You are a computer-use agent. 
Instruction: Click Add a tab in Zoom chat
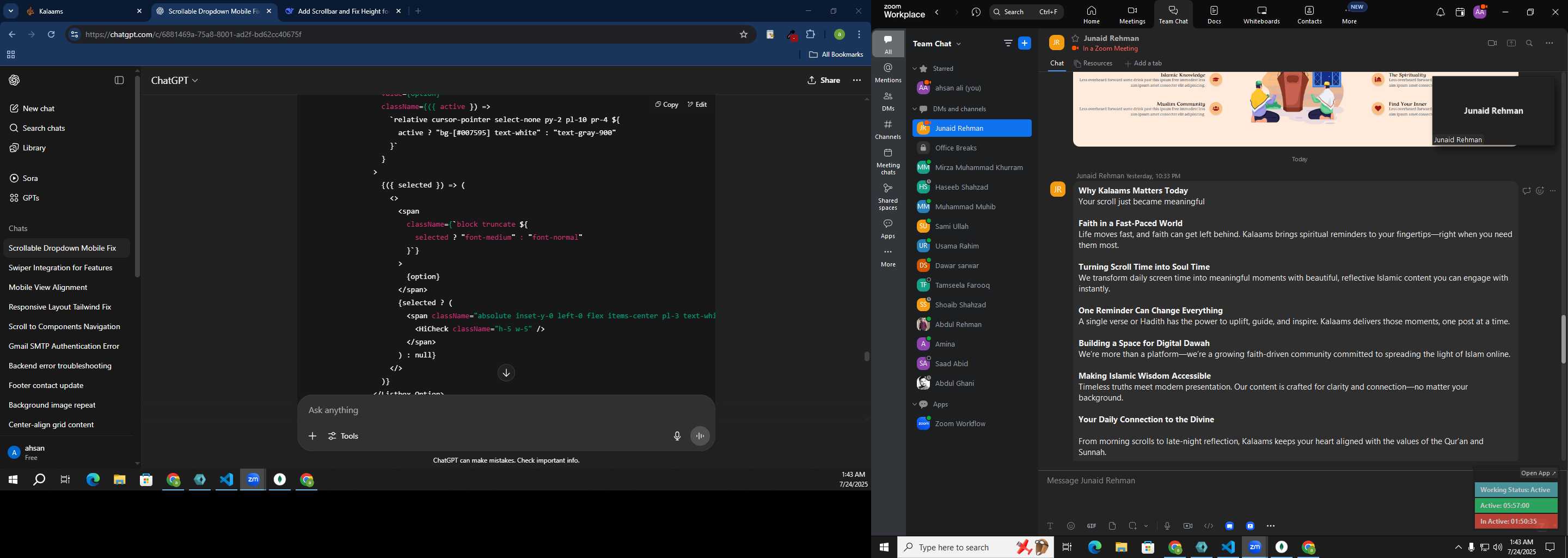(x=1143, y=63)
